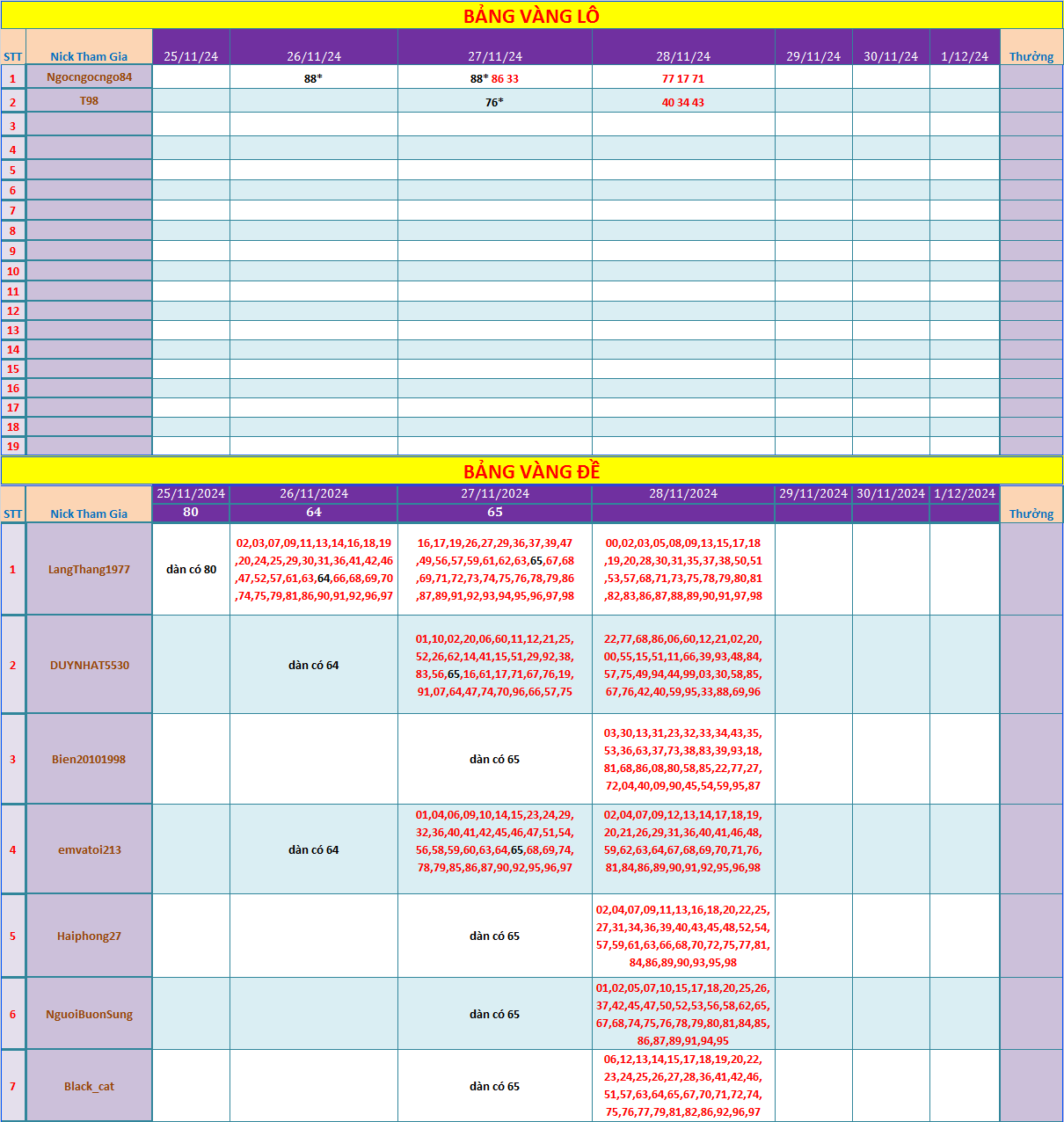Click the 28/11/24 column header
The image size is (1064, 1122).
pyautogui.click(x=683, y=47)
